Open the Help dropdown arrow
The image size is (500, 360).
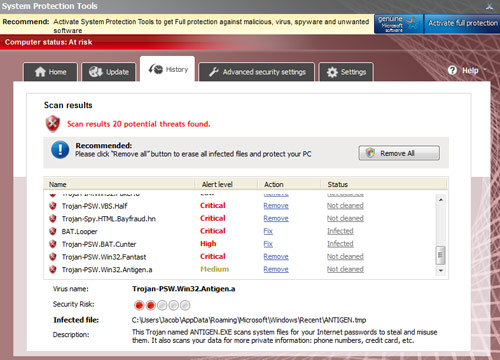point(485,70)
